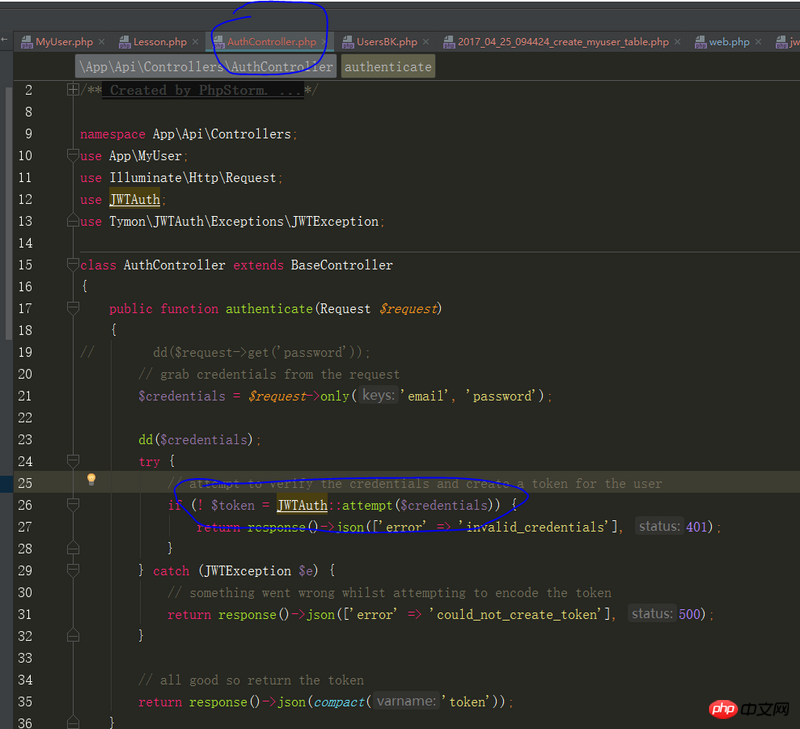Collapse the catch block at line 29
The width and height of the screenshot is (800, 729).
73,570
